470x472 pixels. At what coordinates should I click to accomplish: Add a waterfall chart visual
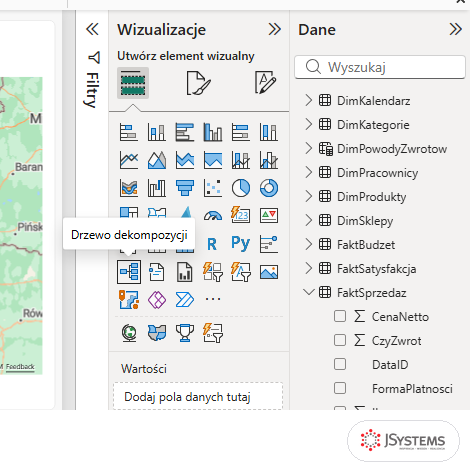[x=157, y=188]
